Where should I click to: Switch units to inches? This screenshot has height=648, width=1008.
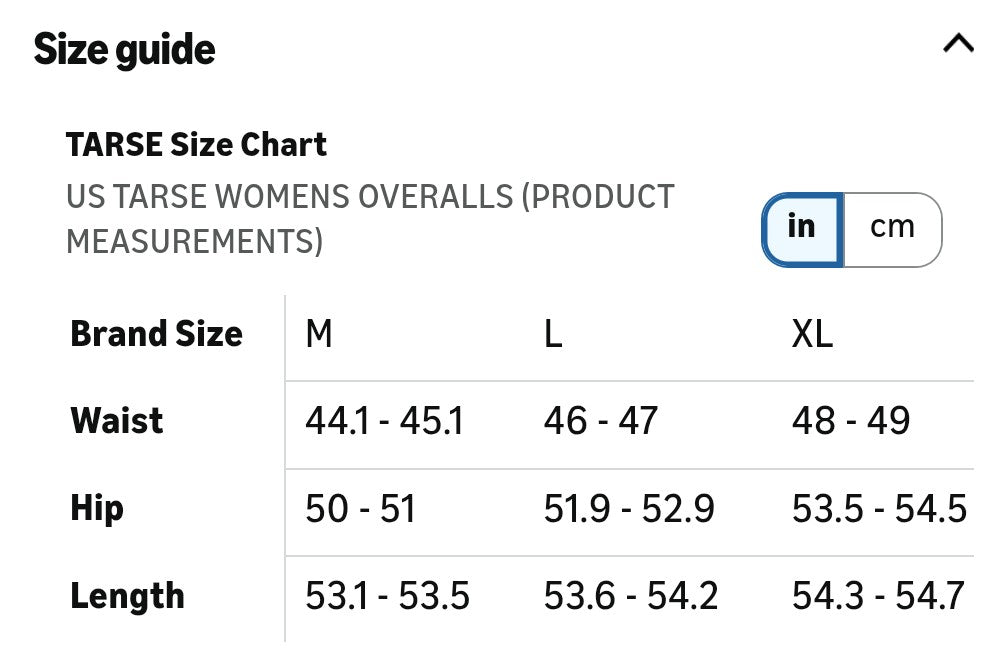802,228
